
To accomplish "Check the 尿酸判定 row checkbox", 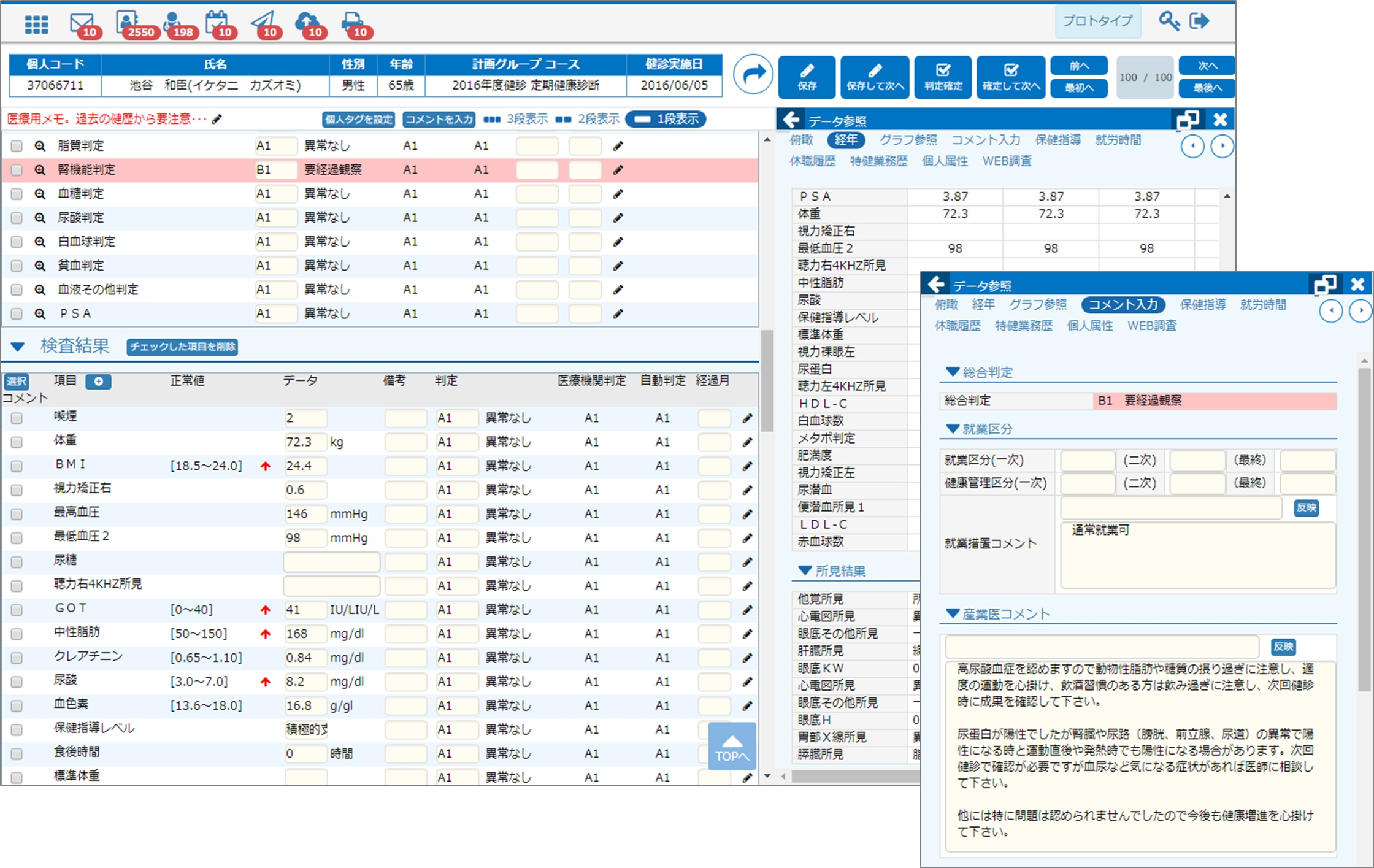I will point(17,218).
